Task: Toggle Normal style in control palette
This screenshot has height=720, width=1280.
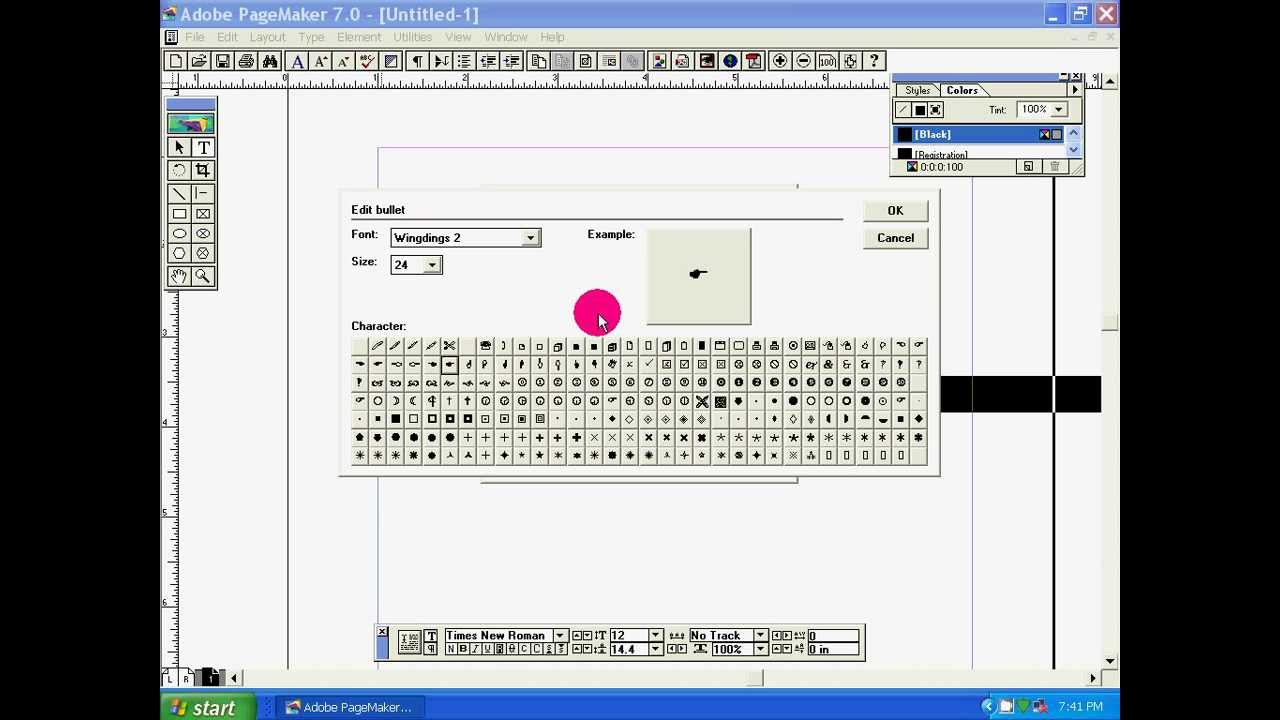Action: (451, 649)
